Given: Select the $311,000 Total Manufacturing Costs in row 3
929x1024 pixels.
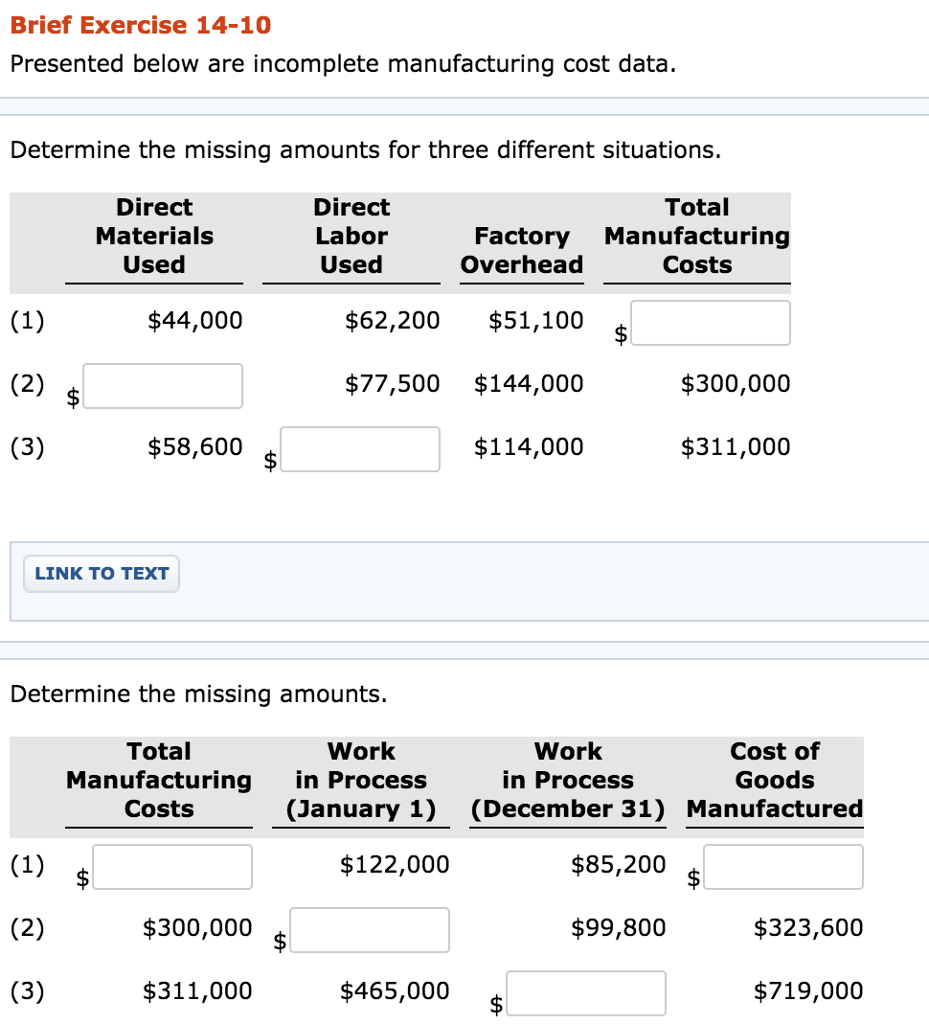Looking at the screenshot, I should click(735, 446).
